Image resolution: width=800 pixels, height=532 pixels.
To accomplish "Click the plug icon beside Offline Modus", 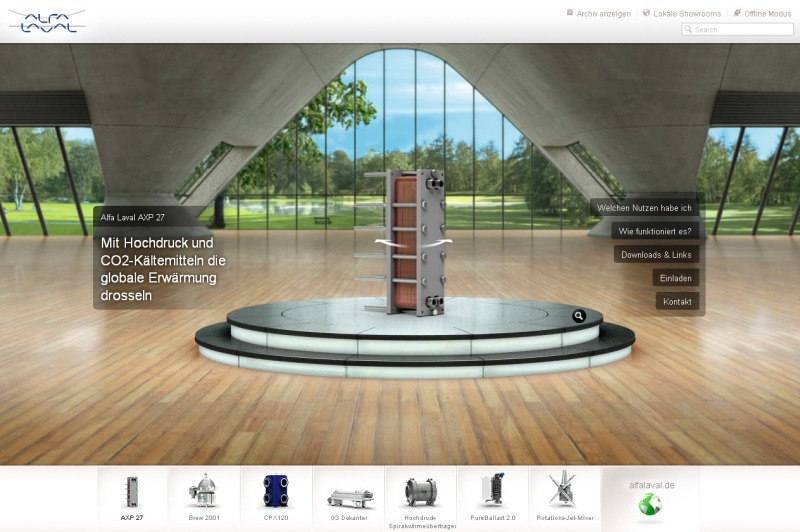I will click(x=737, y=13).
